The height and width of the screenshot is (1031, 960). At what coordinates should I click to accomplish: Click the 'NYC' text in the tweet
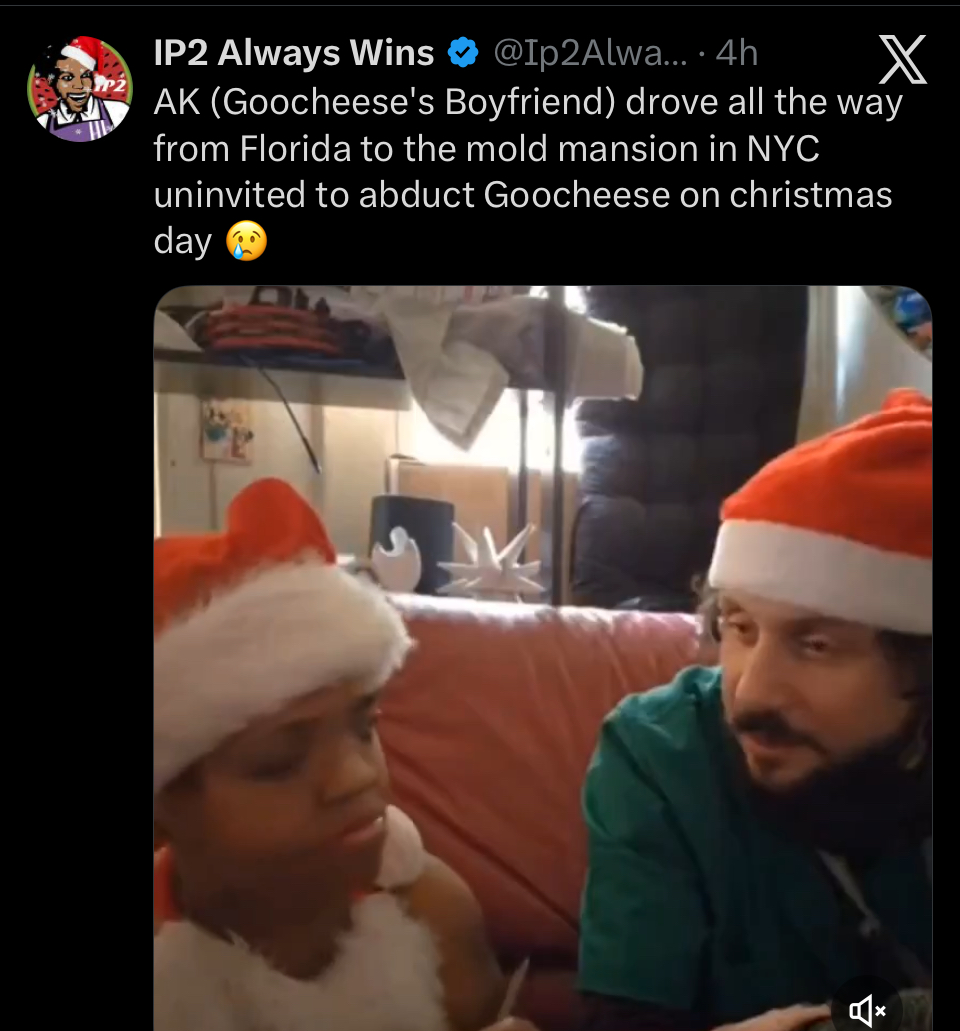point(783,148)
